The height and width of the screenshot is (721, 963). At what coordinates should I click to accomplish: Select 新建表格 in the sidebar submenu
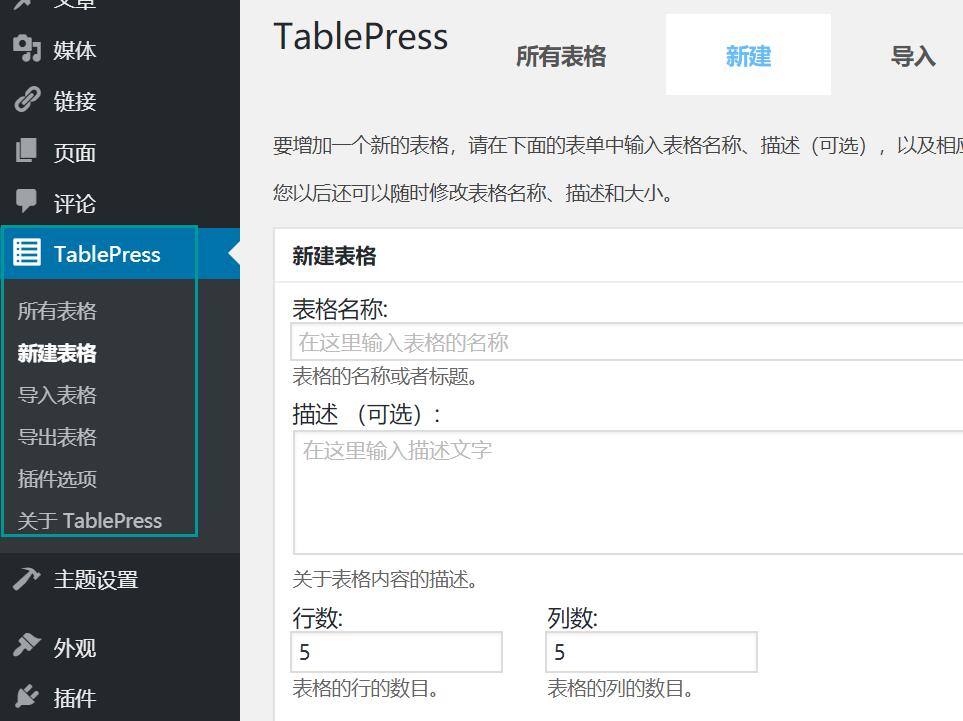pyautogui.click(x=57, y=353)
